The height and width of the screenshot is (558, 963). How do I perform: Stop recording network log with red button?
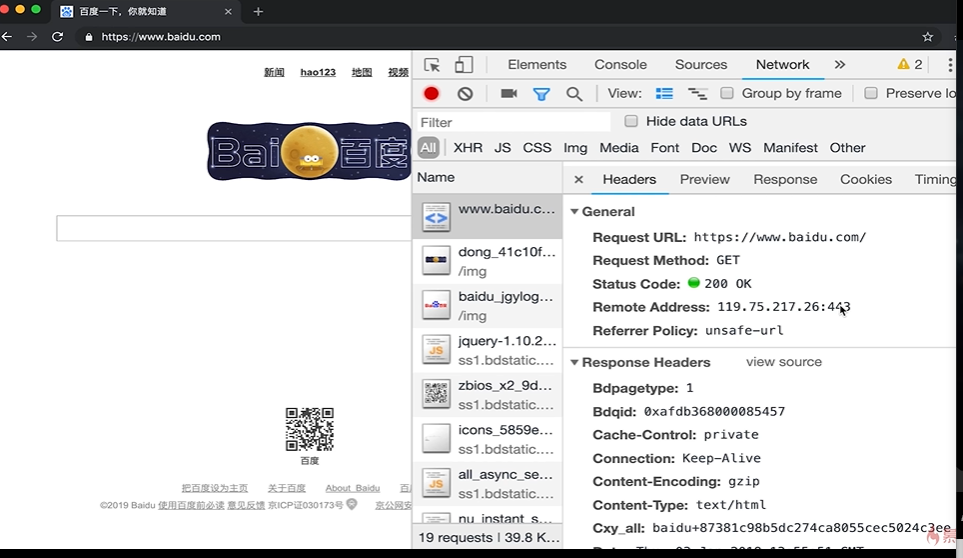(431, 93)
